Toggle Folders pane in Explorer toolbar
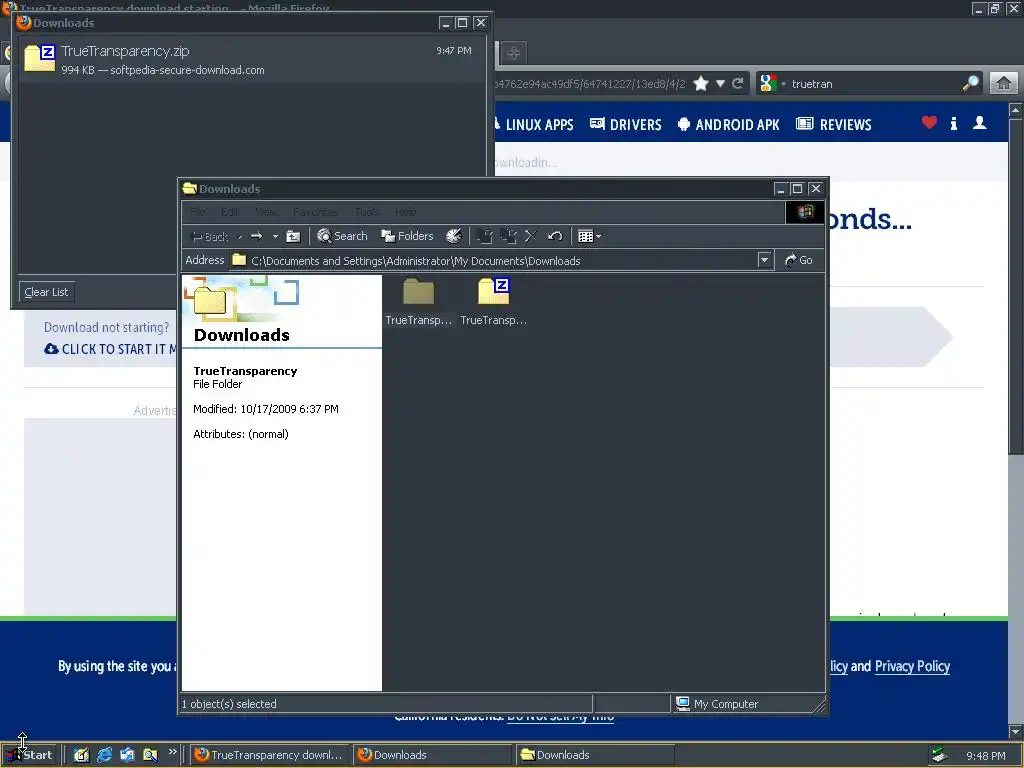This screenshot has height=768, width=1024. [x=407, y=236]
